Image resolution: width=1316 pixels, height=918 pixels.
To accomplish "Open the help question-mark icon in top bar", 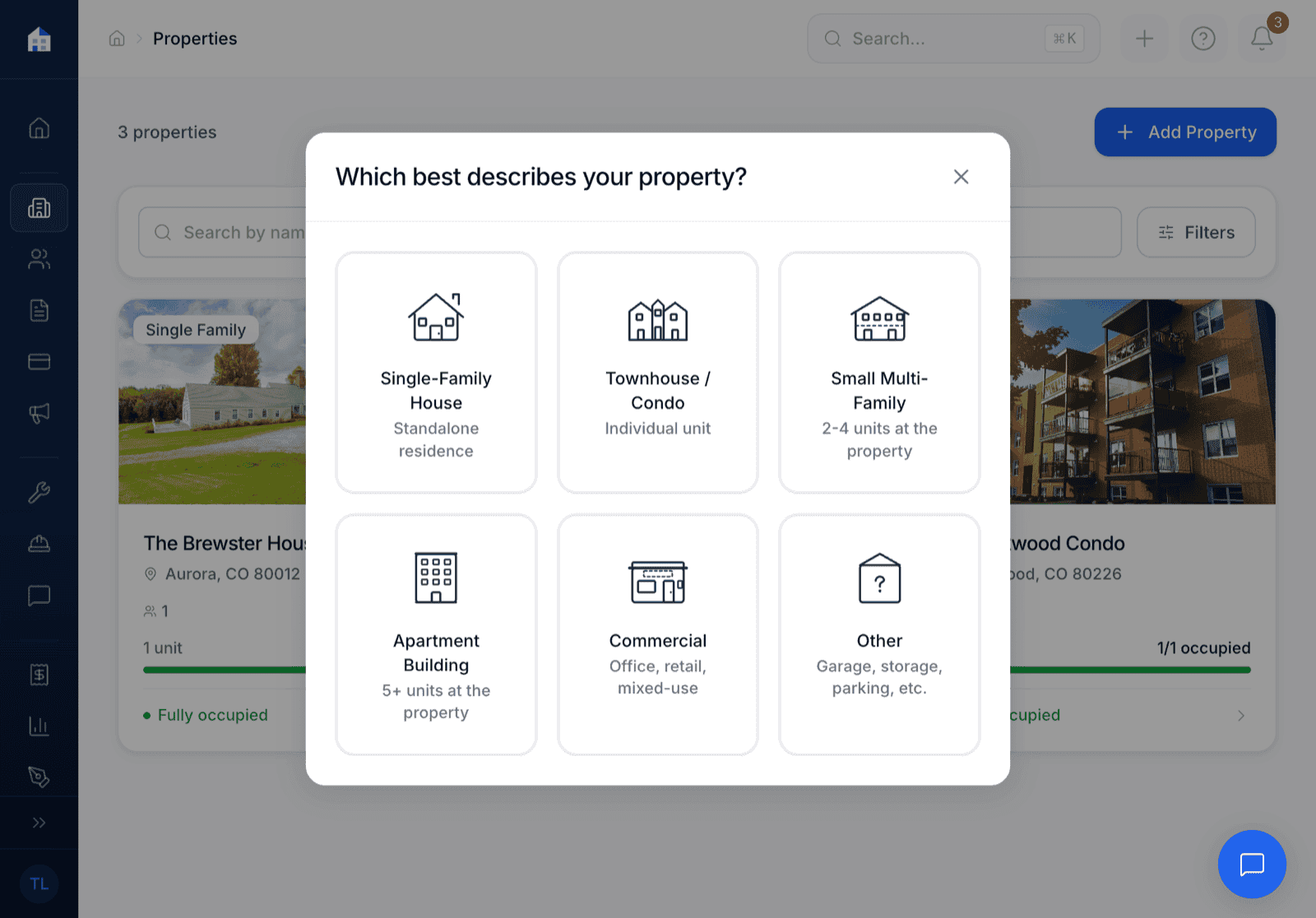I will tap(1203, 38).
